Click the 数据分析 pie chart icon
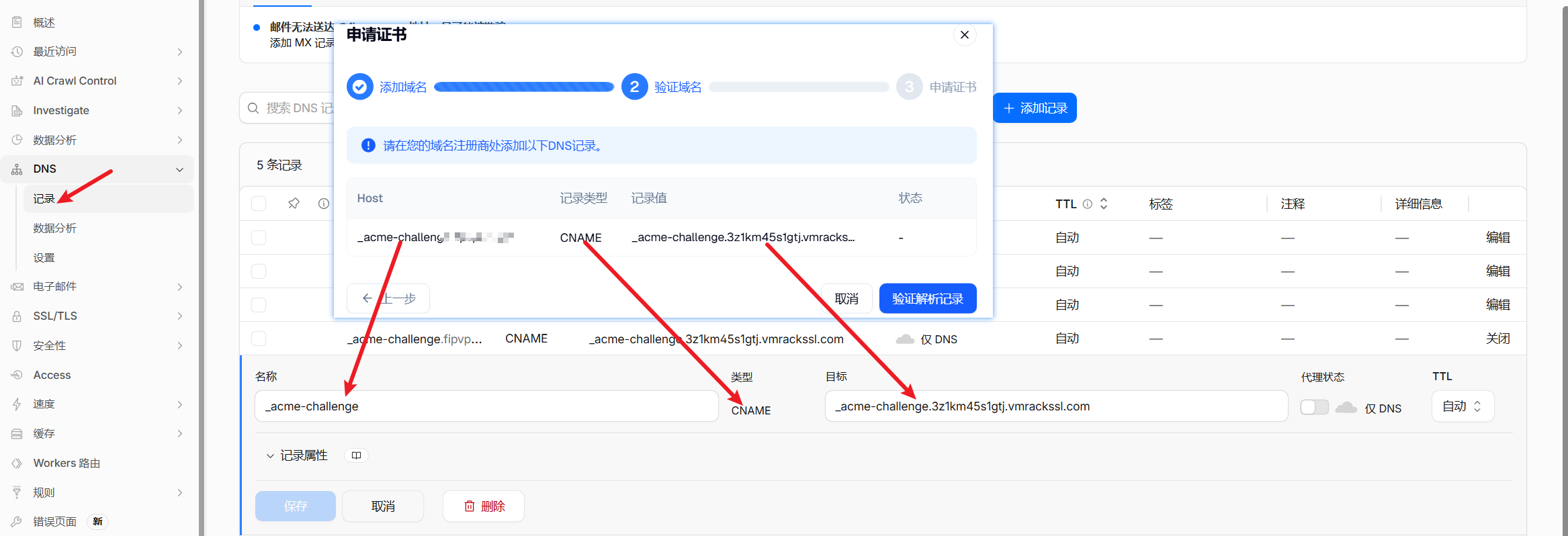The width and height of the screenshot is (1568, 536). pos(17,140)
